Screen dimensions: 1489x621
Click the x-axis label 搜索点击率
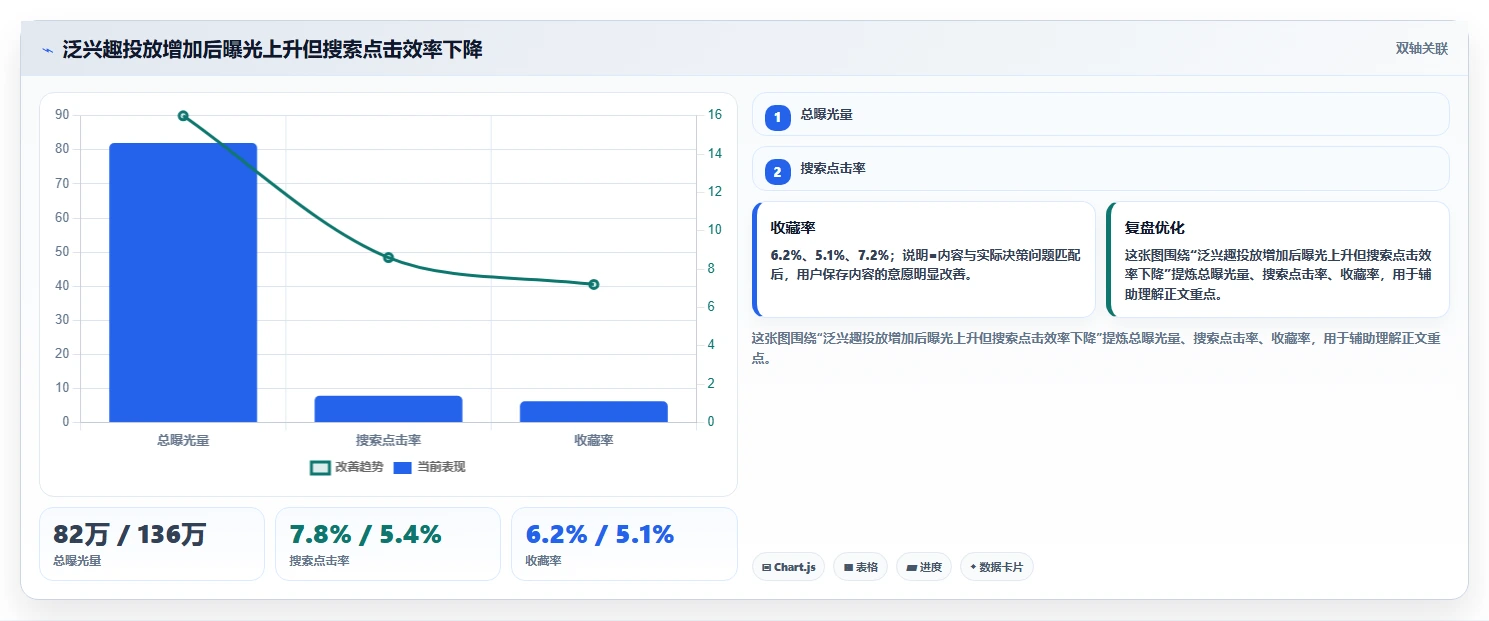pyautogui.click(x=388, y=440)
